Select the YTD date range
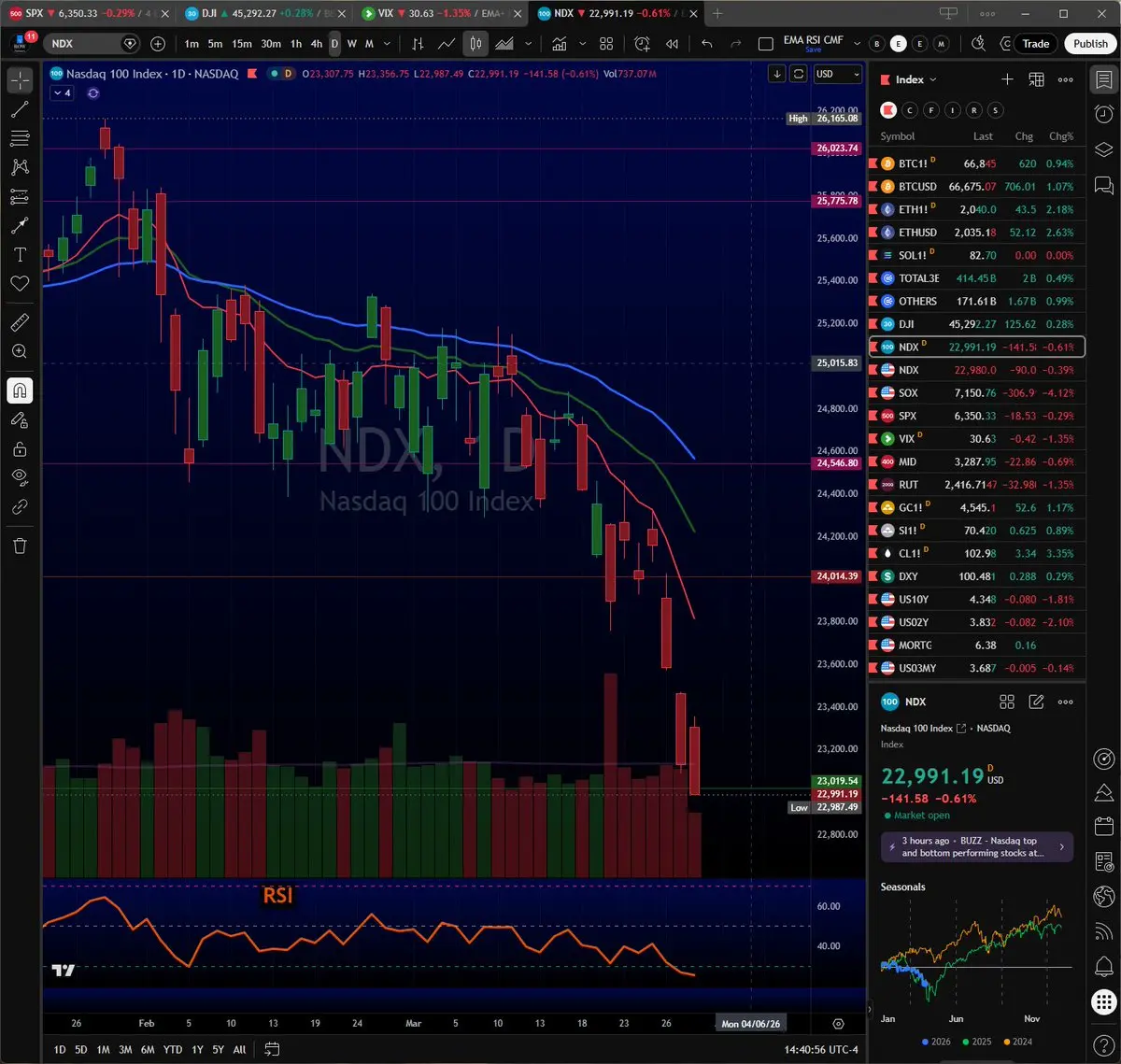Image resolution: width=1121 pixels, height=1064 pixels. click(173, 1050)
